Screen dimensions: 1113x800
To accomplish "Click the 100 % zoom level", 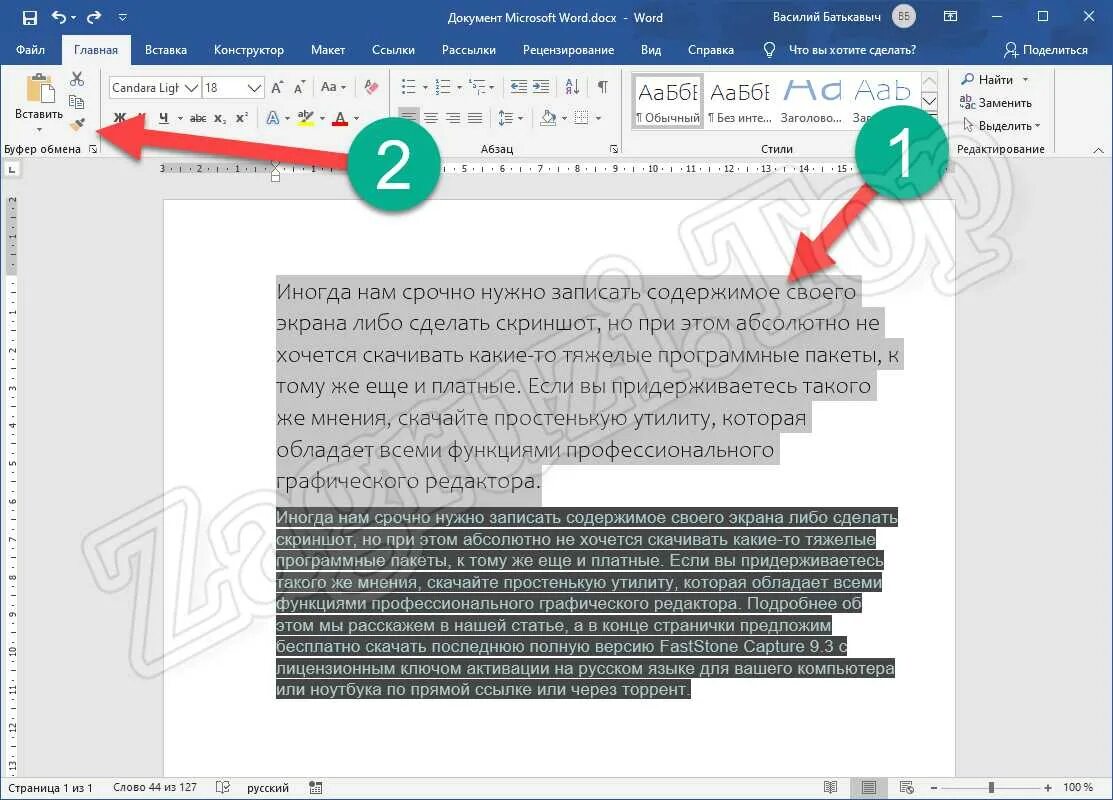I will (x=1078, y=787).
